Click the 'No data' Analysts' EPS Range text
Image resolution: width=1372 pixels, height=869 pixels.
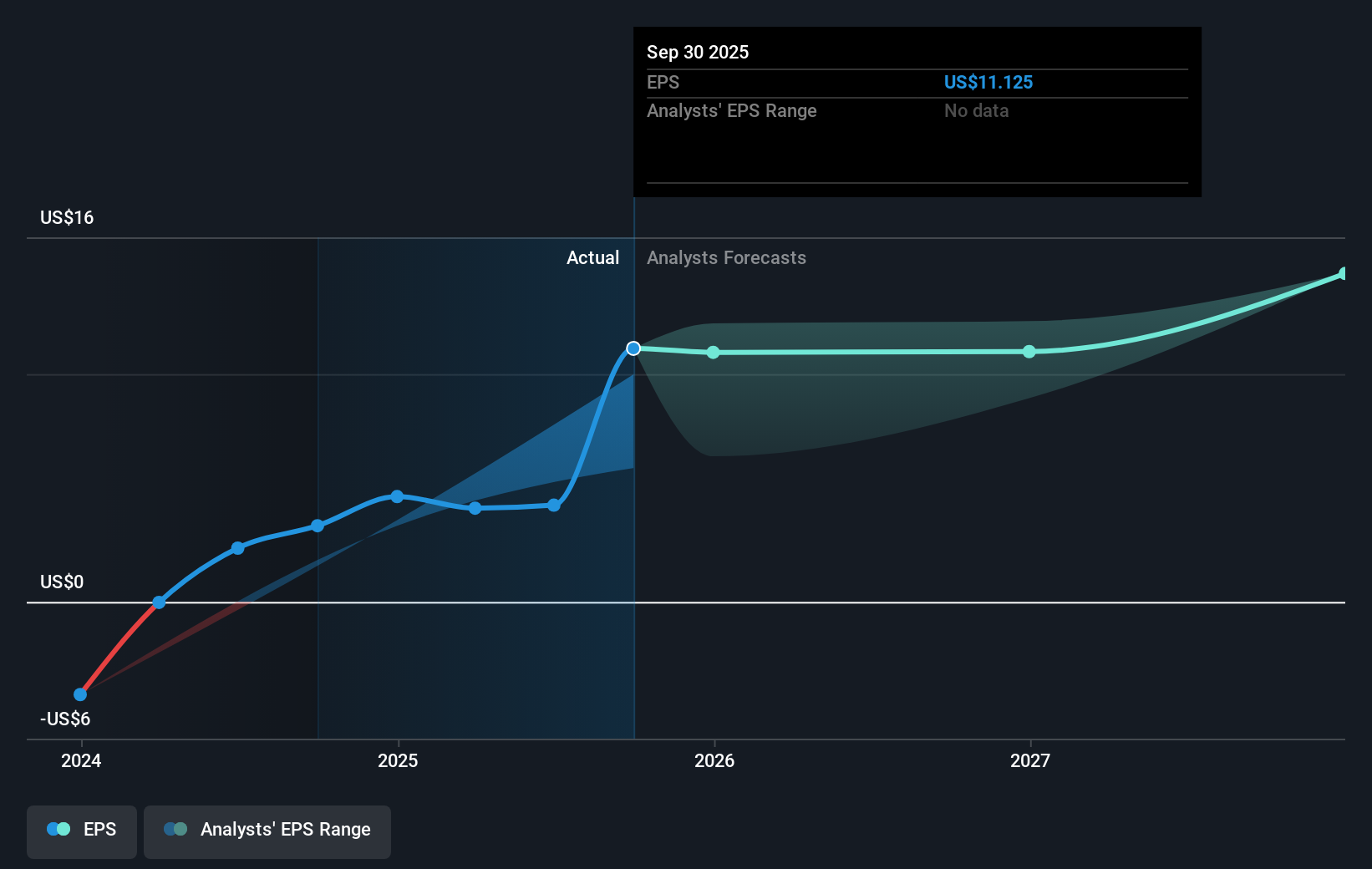(x=975, y=110)
